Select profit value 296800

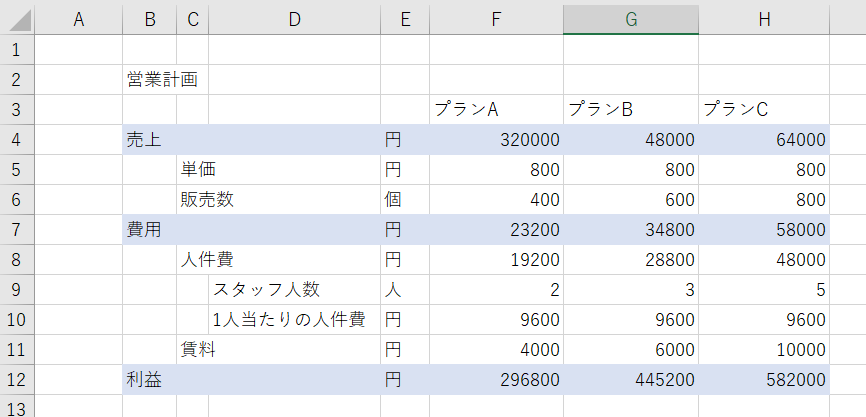coord(497,379)
